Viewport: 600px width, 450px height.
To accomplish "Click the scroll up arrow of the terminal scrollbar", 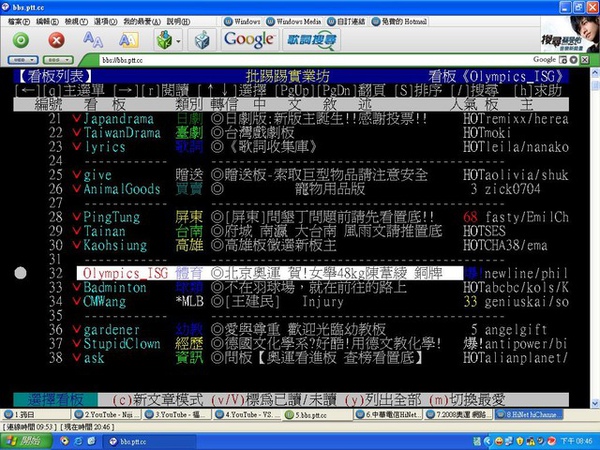I will [595, 72].
